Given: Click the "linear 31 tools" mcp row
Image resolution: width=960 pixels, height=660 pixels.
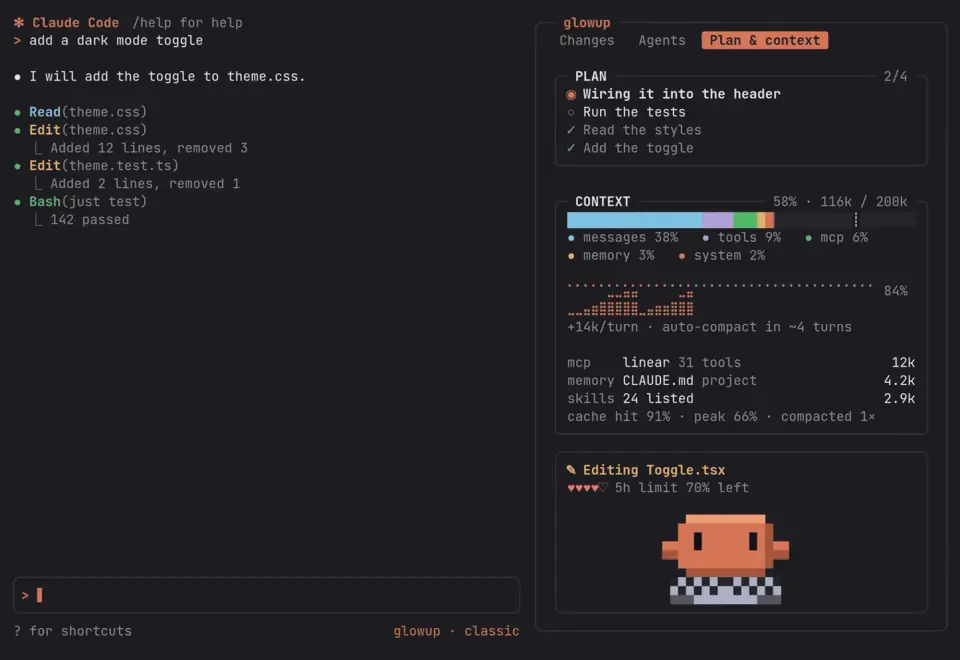Looking at the screenshot, I should 741,363.
